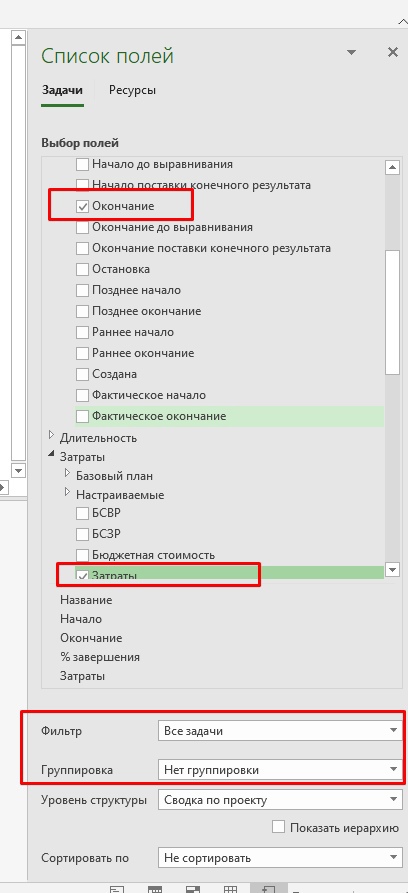Toggle the Показать иерархию checkbox

pos(278,827)
